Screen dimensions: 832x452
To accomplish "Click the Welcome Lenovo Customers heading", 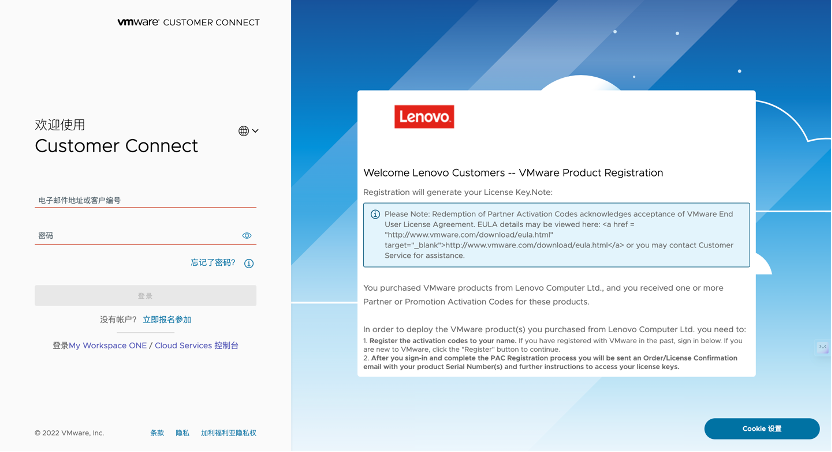I will pyautogui.click(x=513, y=172).
